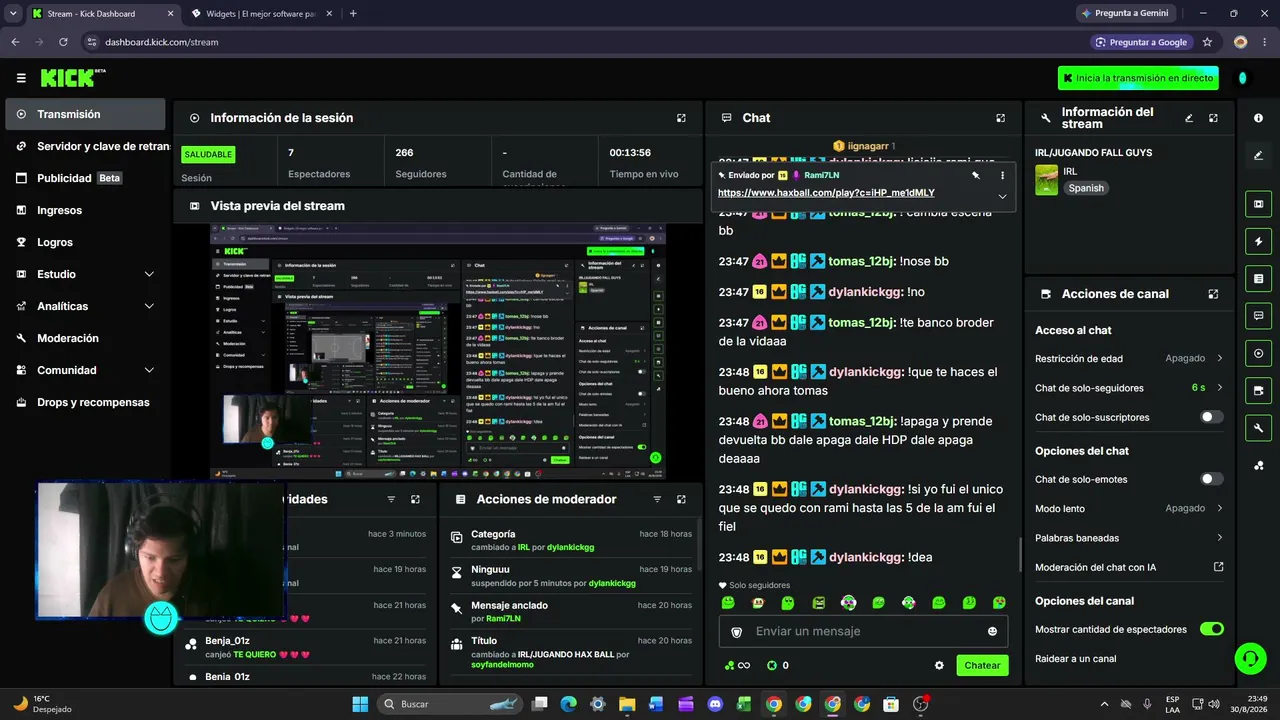The width and height of the screenshot is (1280, 720).
Task: Unpin the pinned chat message
Action: 976,175
